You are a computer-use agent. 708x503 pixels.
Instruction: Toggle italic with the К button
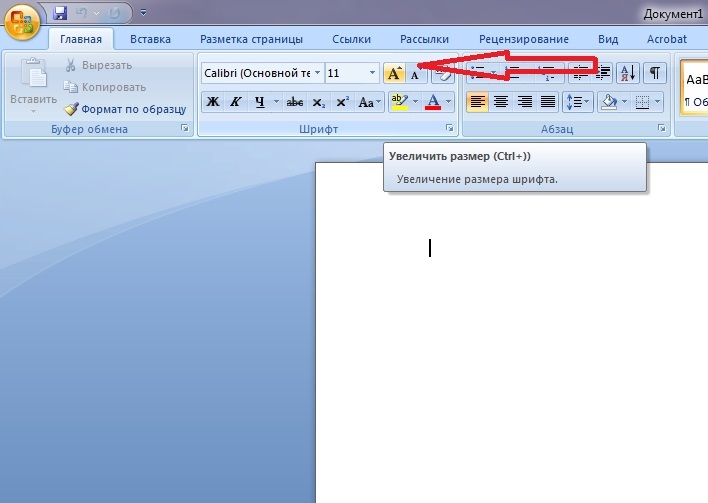pos(236,102)
